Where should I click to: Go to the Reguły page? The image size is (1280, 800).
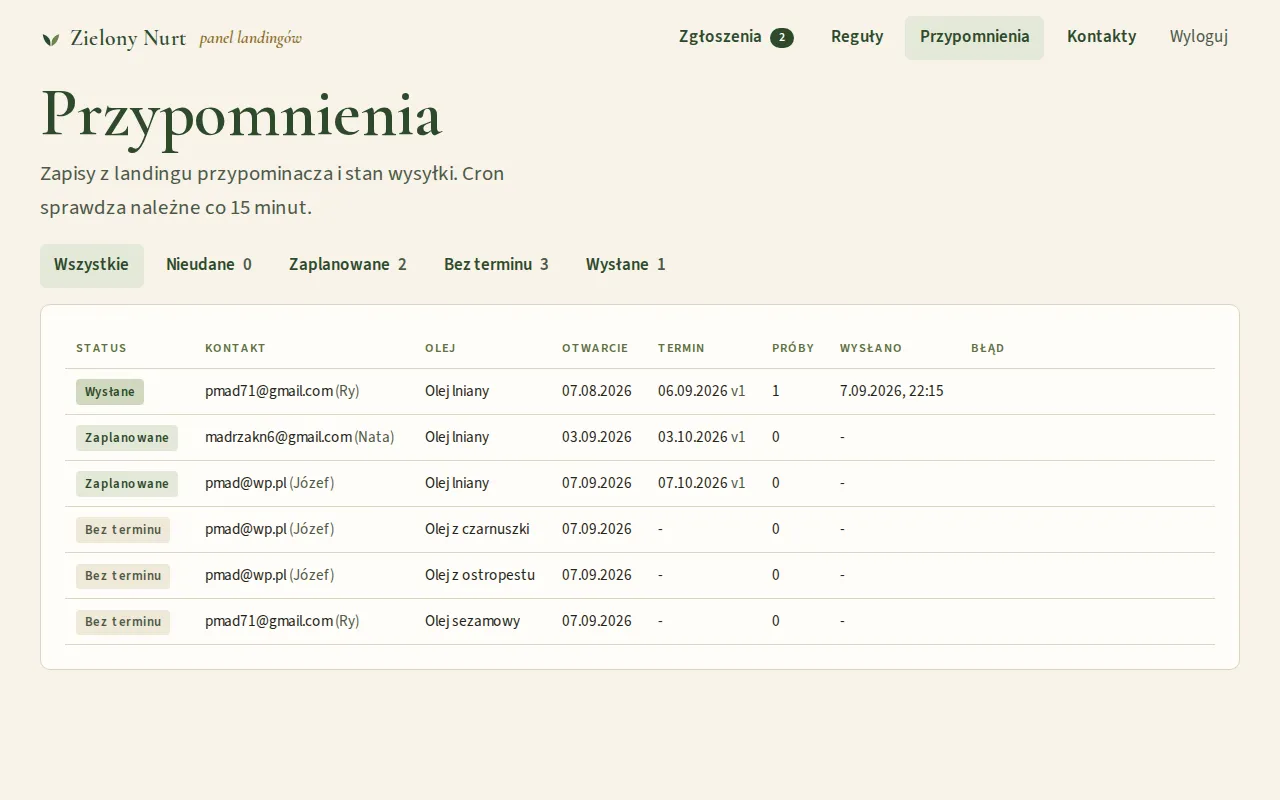857,38
